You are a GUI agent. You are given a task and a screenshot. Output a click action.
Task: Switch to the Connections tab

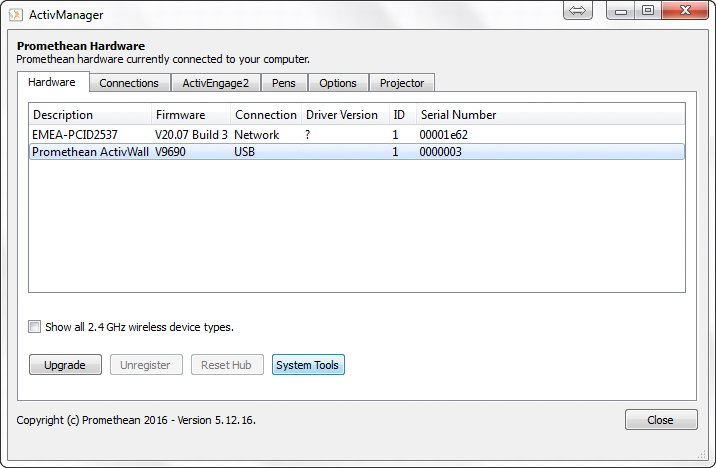tap(129, 83)
